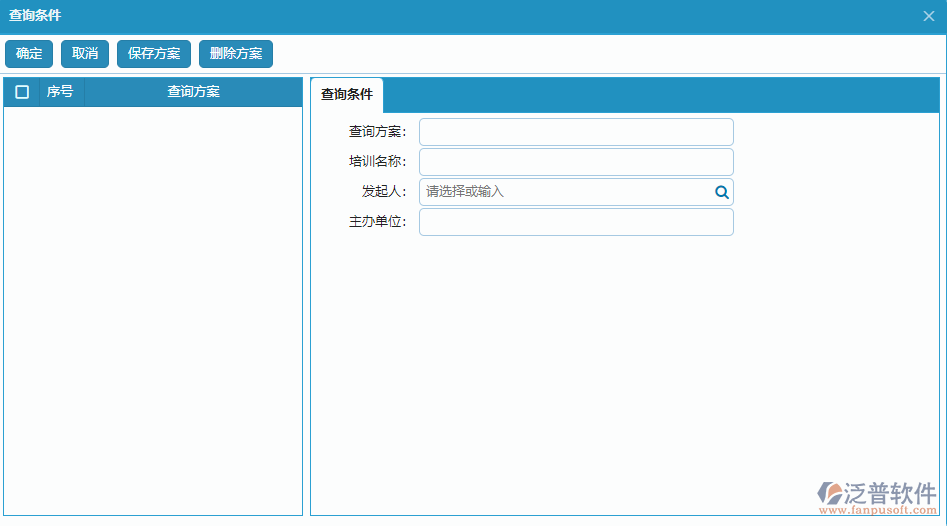Screen dimensions: 947x526
Task: Switch to the 查询条件 tab
Action: (x=347, y=95)
